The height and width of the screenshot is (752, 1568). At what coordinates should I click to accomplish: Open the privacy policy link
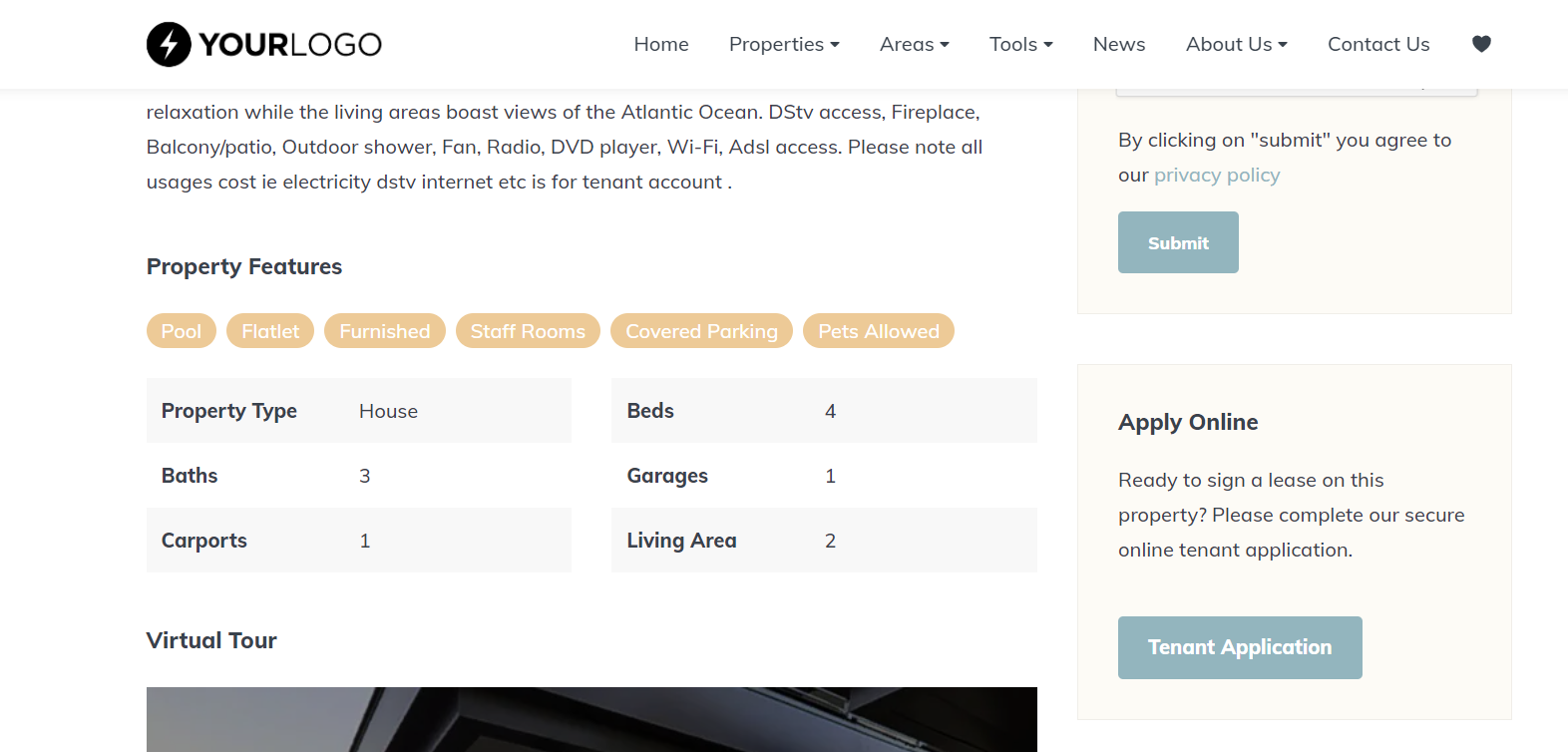coord(1217,175)
